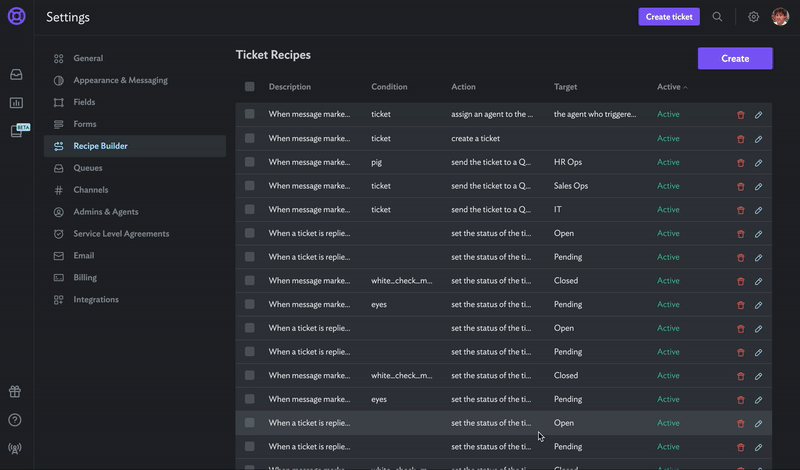Open the user avatar menu
Image resolution: width=800 pixels, height=470 pixels.
780,17
